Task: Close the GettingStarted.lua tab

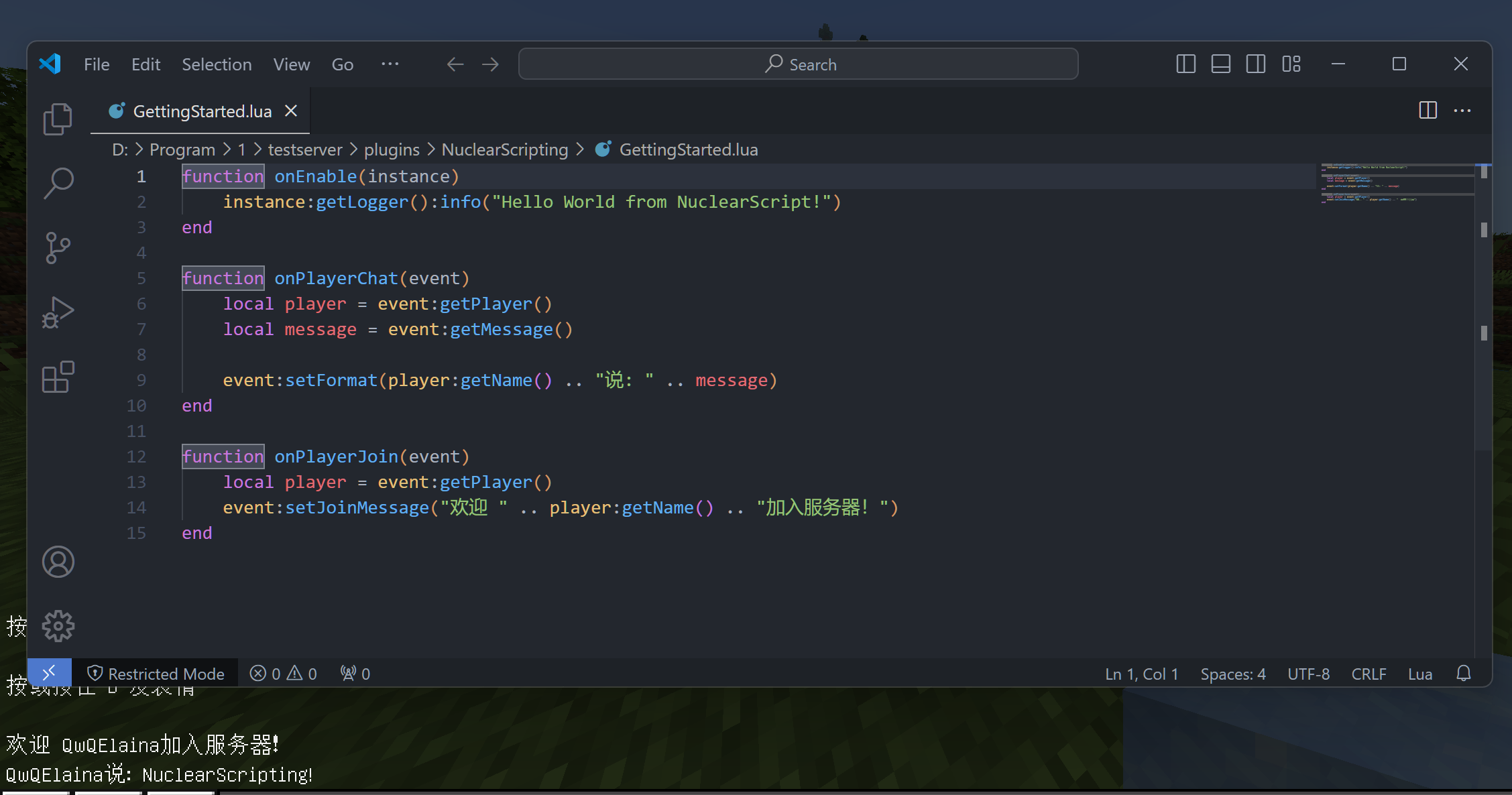Action: (291, 111)
